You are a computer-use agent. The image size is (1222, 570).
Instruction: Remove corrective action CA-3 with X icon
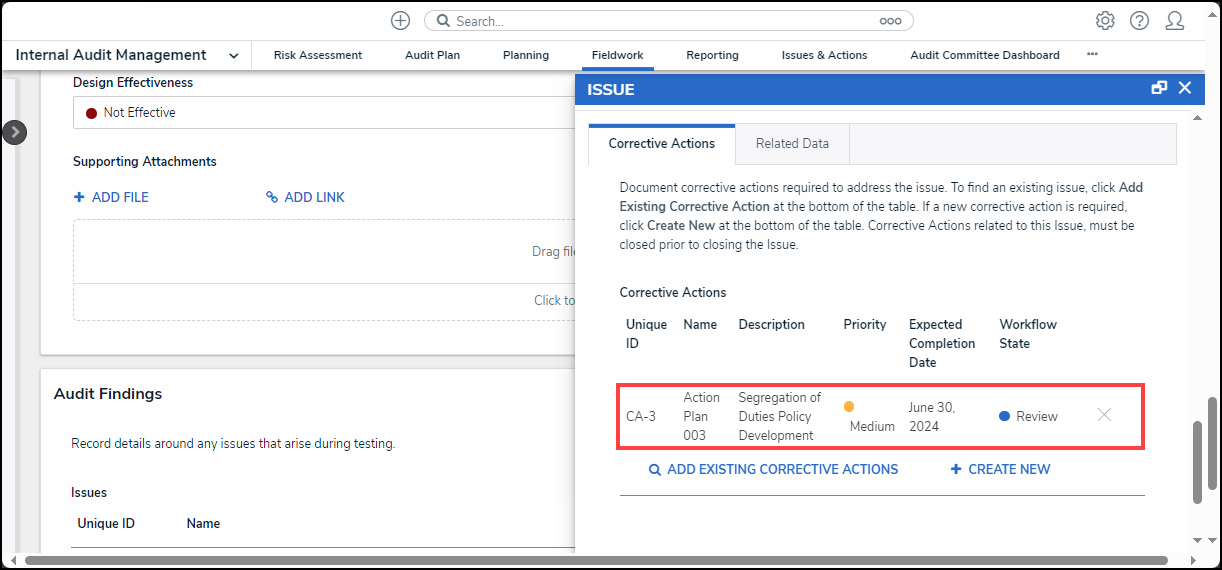click(1104, 415)
